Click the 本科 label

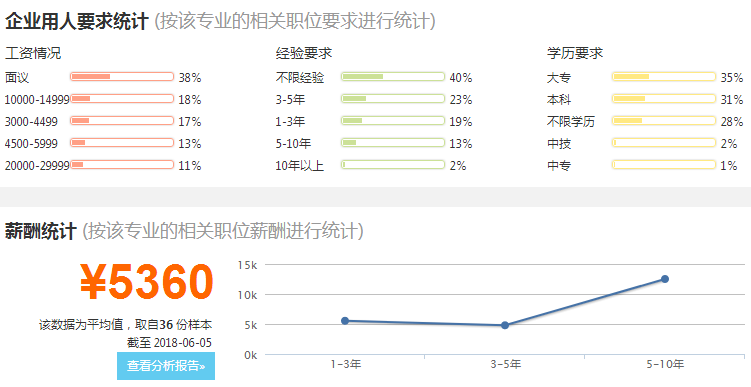click(x=559, y=100)
